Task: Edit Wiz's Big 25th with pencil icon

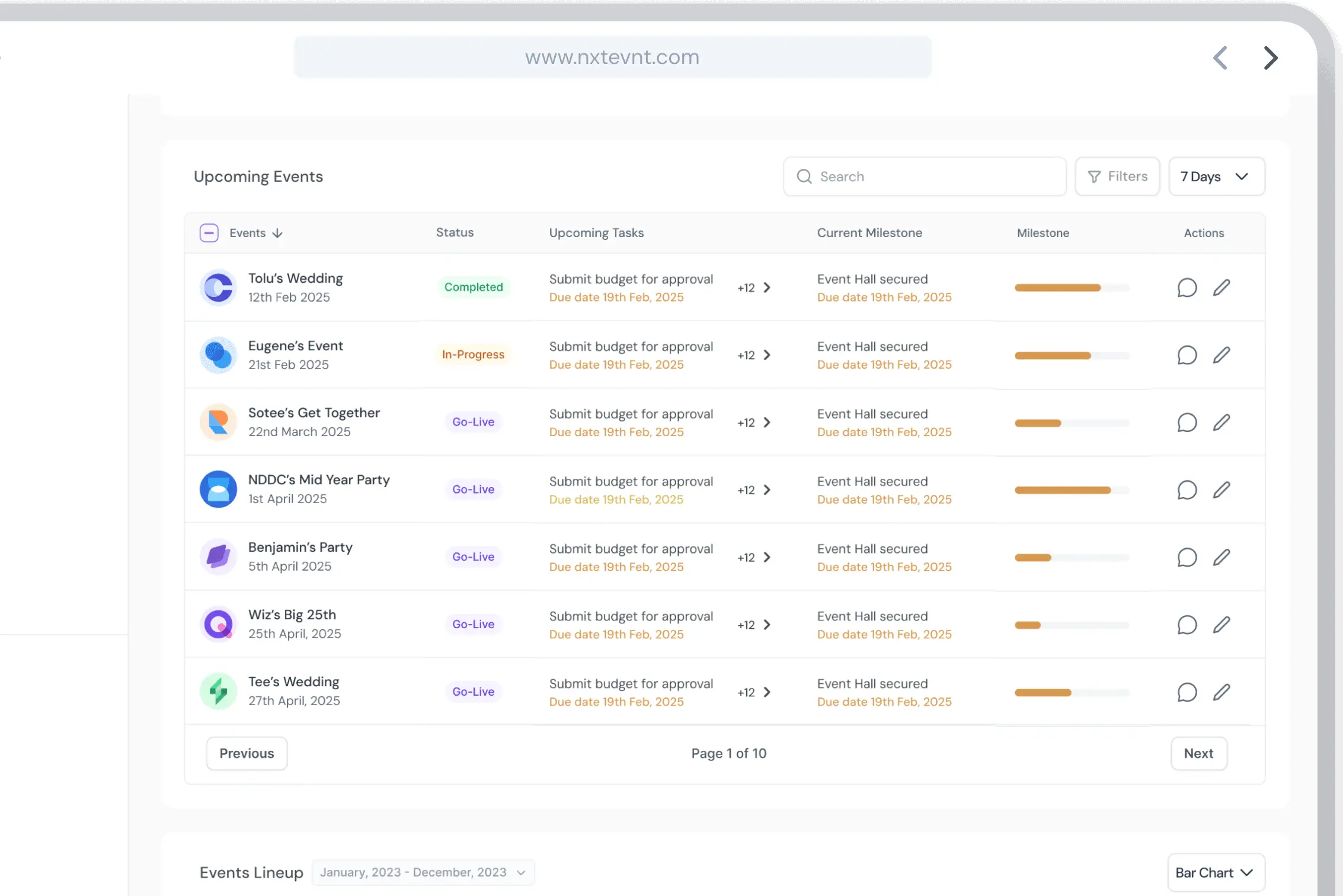Action: 1222,625
